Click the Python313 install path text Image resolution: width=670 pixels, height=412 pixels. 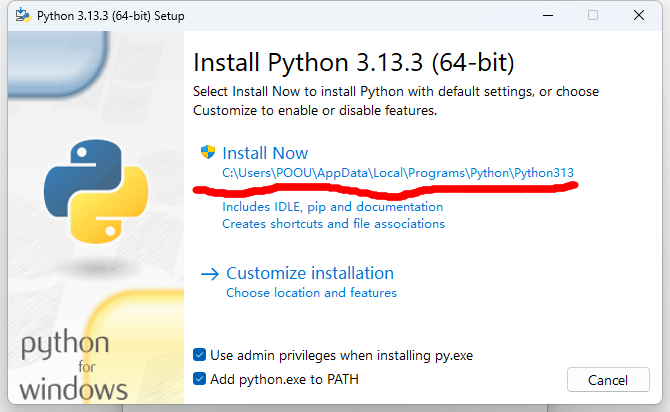(x=398, y=173)
